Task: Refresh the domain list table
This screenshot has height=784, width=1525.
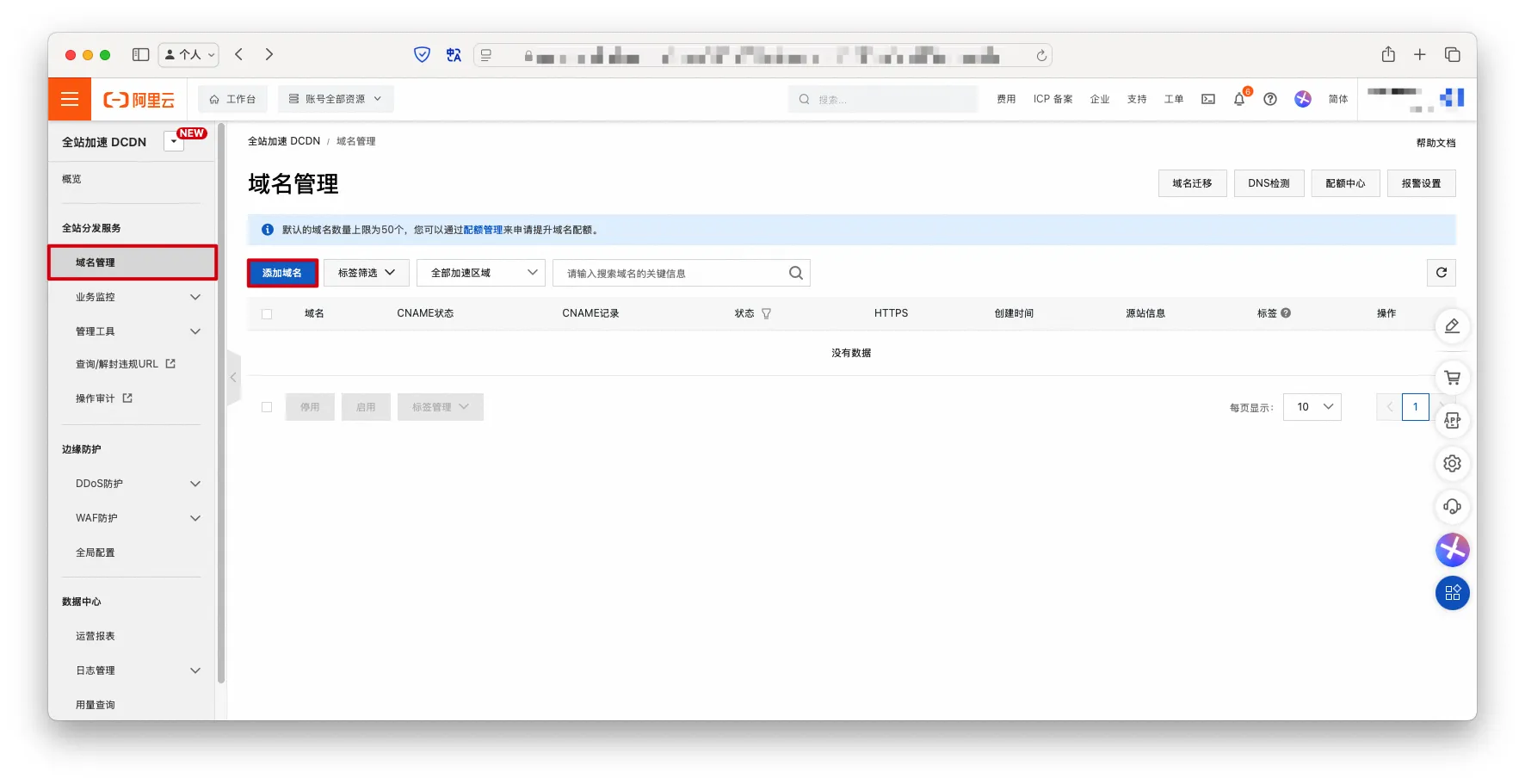Action: click(x=1441, y=273)
